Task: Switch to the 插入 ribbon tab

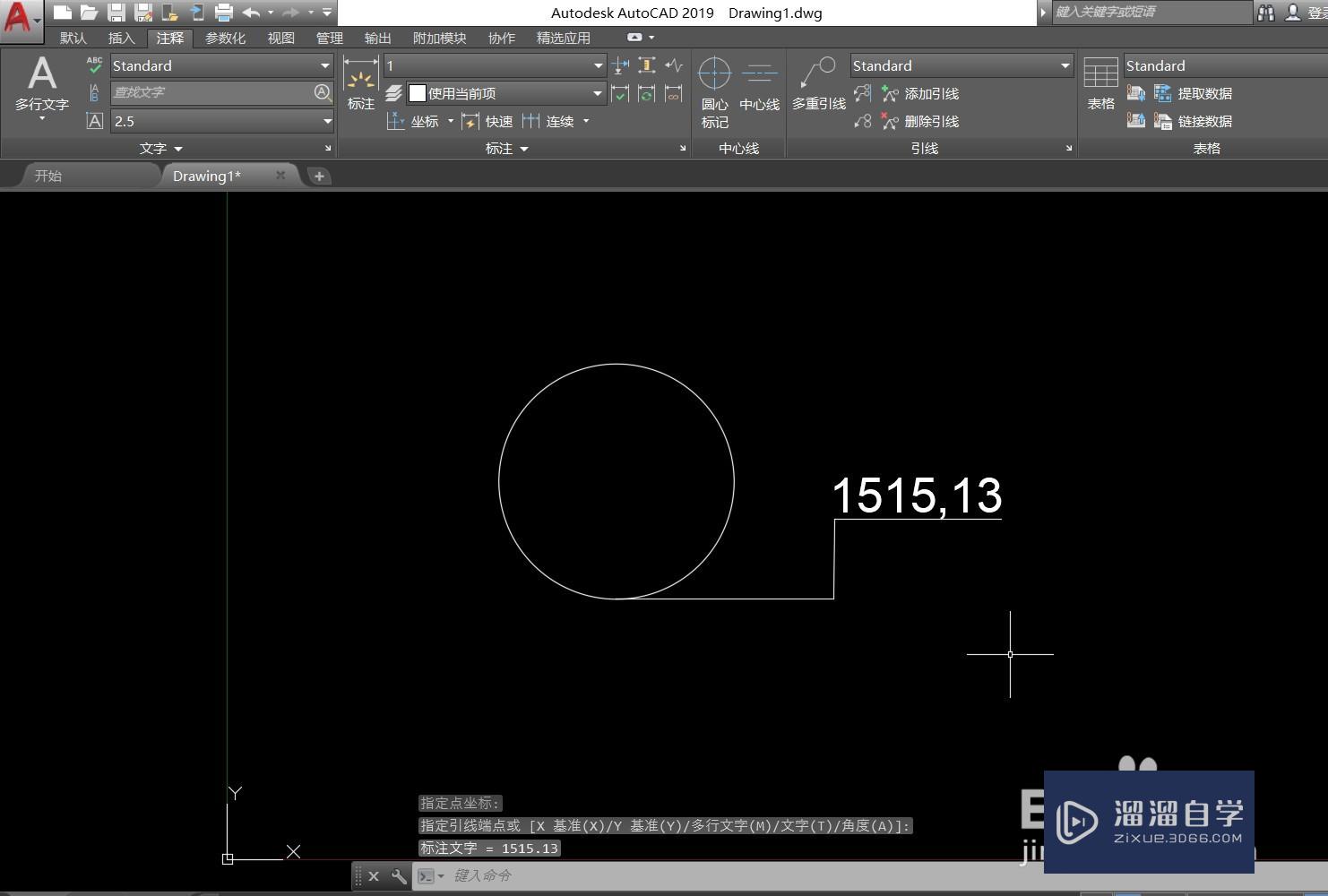Action: pyautogui.click(x=121, y=38)
